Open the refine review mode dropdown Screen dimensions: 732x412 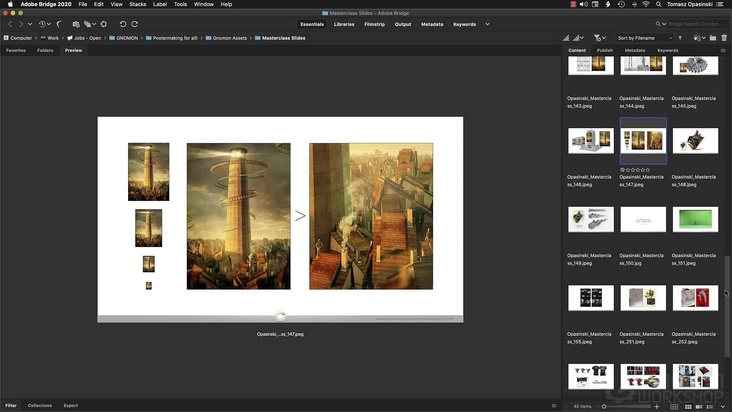click(90, 24)
